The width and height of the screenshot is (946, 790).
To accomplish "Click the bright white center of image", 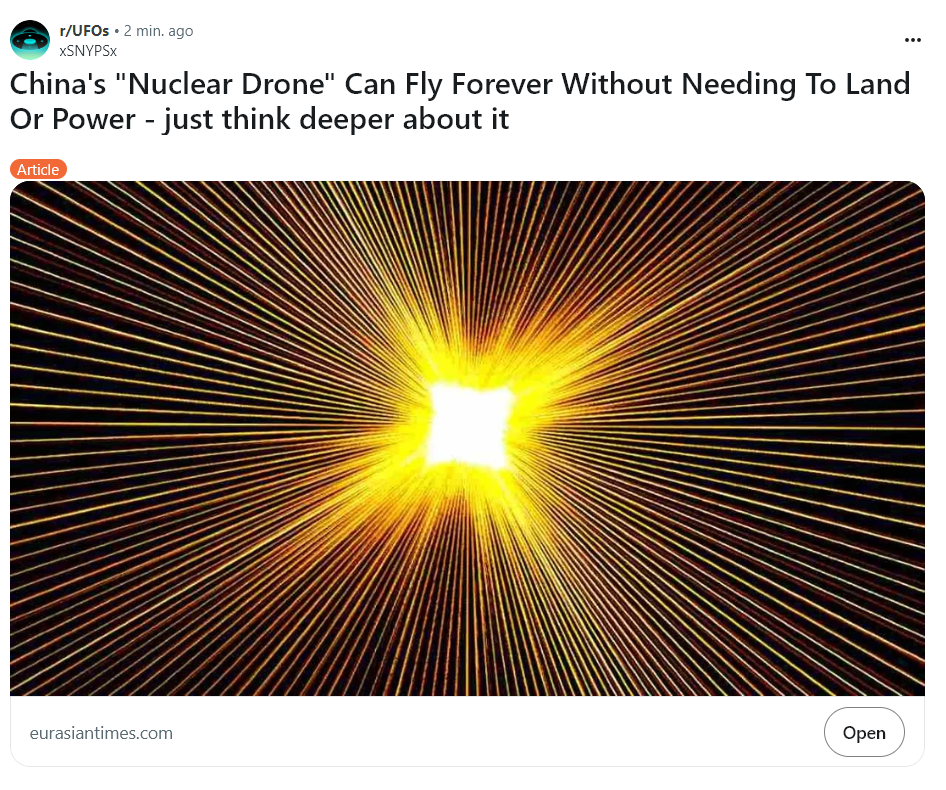I will click(469, 425).
